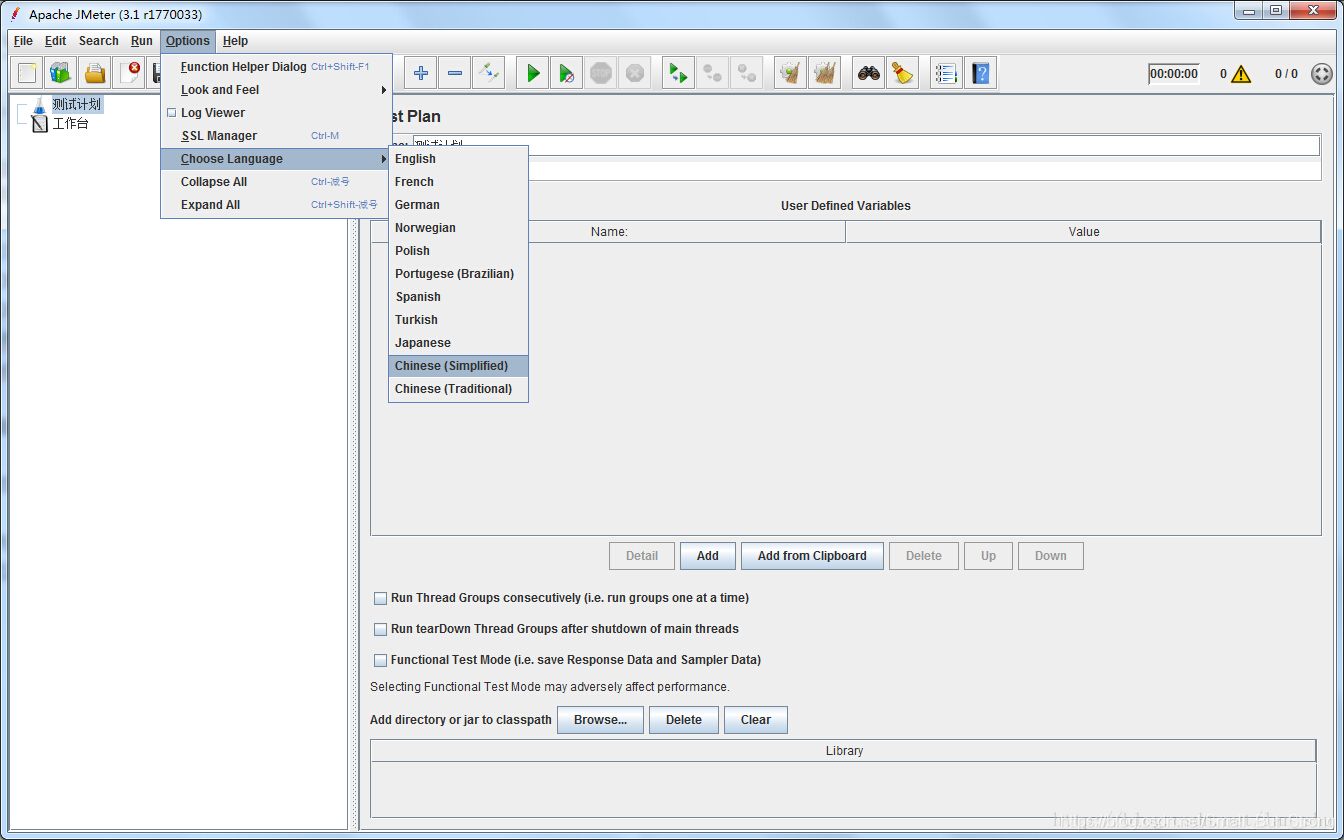The image size is (1344, 840).
Task: Select Polish language
Action: [458, 251]
